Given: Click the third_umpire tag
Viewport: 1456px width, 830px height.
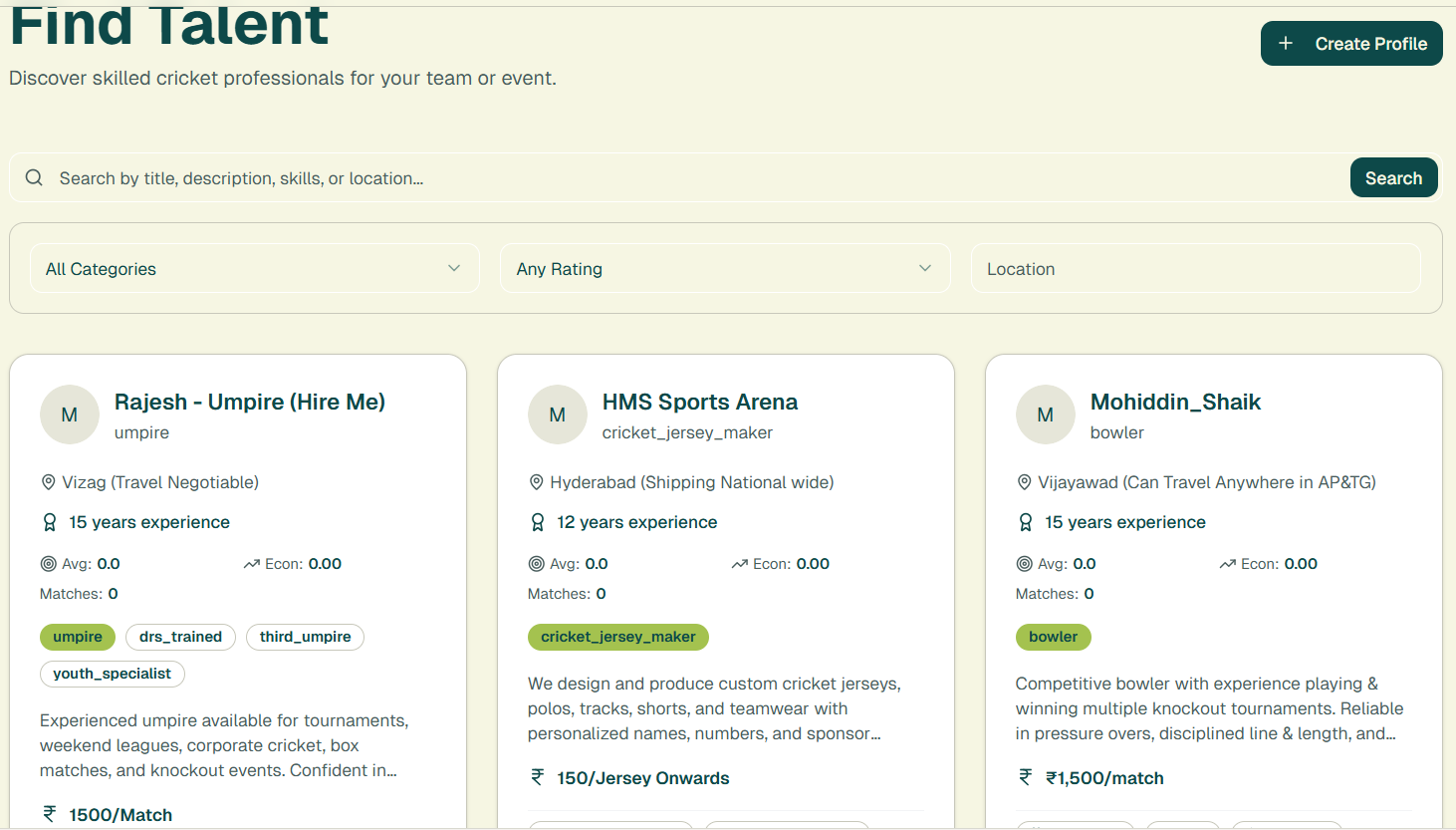Looking at the screenshot, I should [305, 637].
